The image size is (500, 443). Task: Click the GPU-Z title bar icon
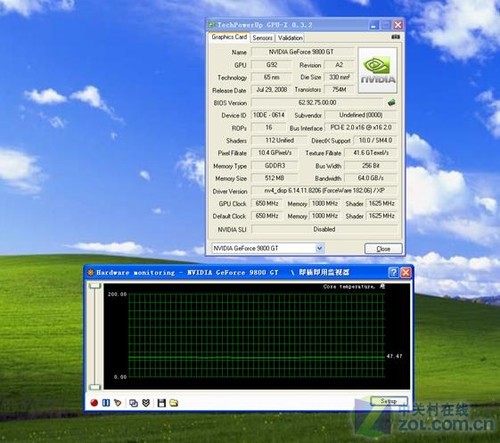pos(211,25)
